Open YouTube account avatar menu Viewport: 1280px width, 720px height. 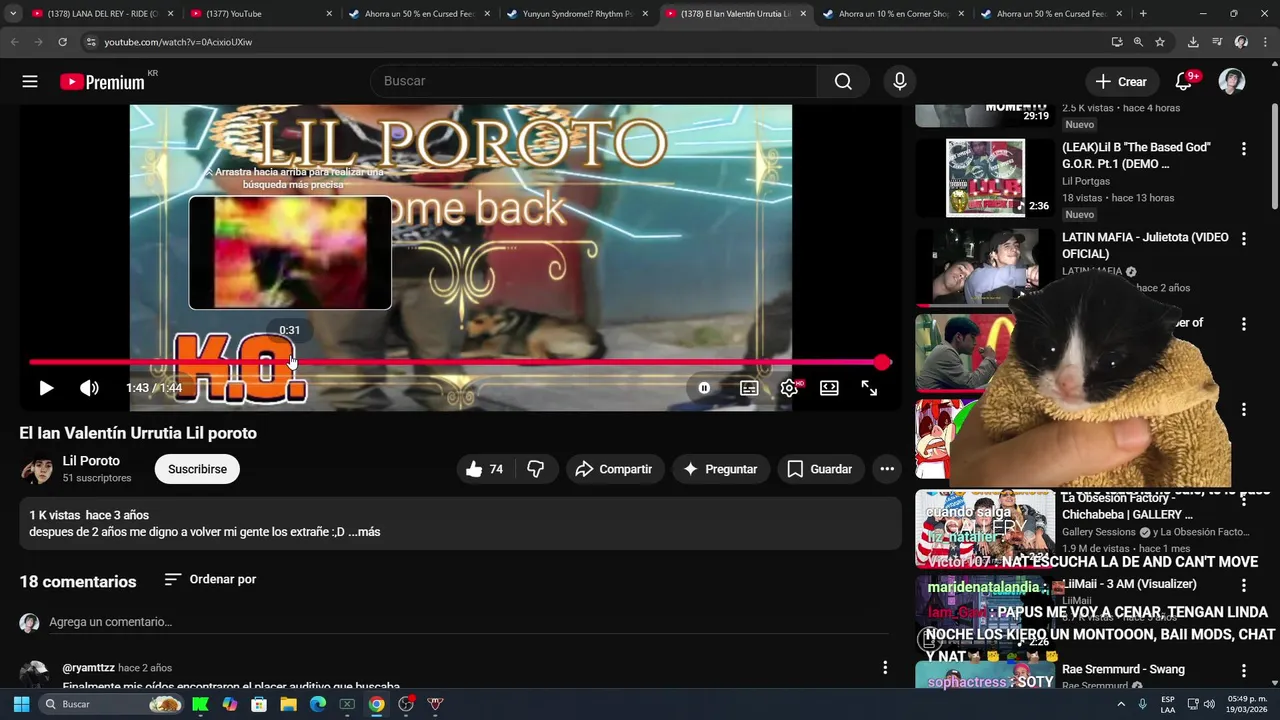pos(1232,82)
